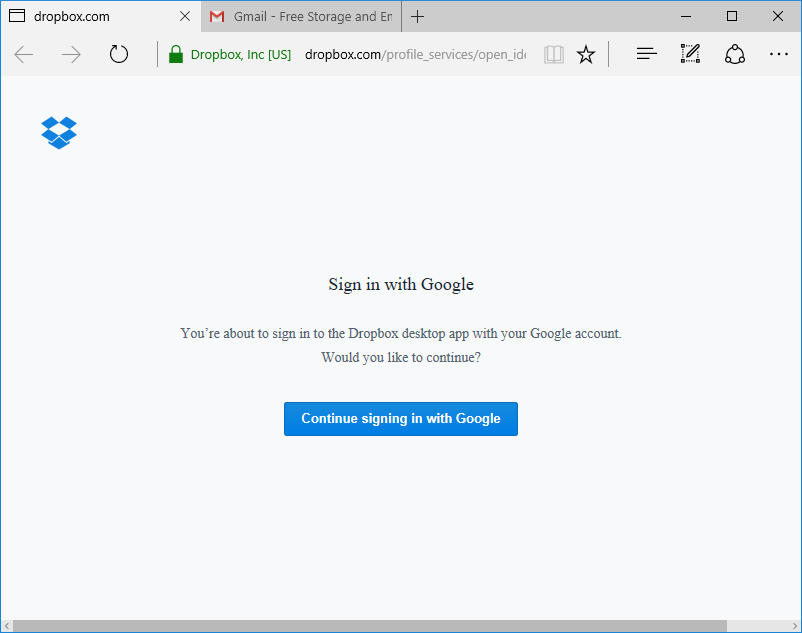Close the browser window
The height and width of the screenshot is (633, 802).
tap(777, 16)
